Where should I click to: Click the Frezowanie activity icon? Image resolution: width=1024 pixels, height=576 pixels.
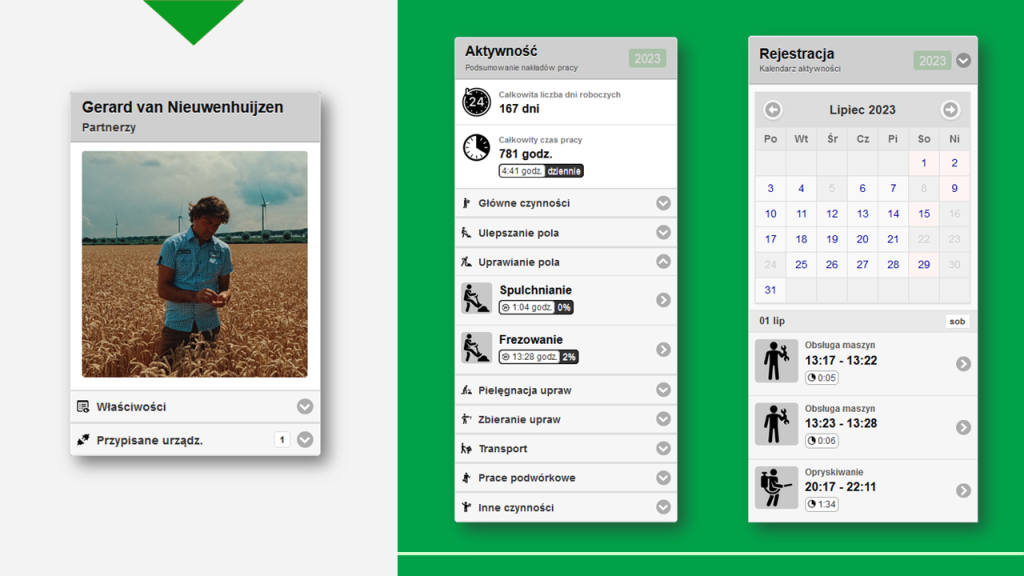pyautogui.click(x=476, y=348)
